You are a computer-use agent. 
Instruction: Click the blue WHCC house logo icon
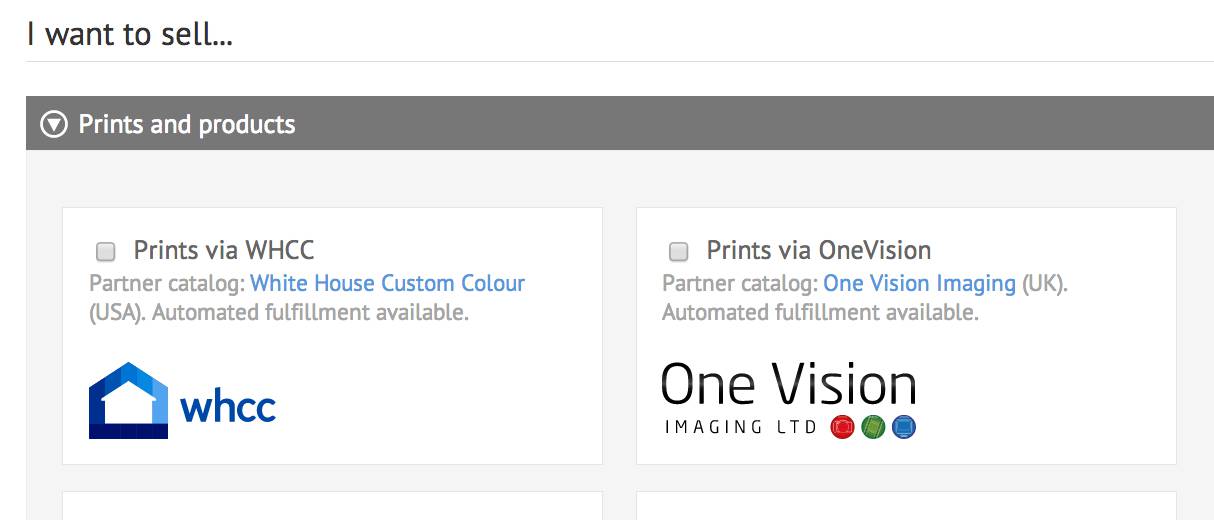pyautogui.click(x=128, y=400)
